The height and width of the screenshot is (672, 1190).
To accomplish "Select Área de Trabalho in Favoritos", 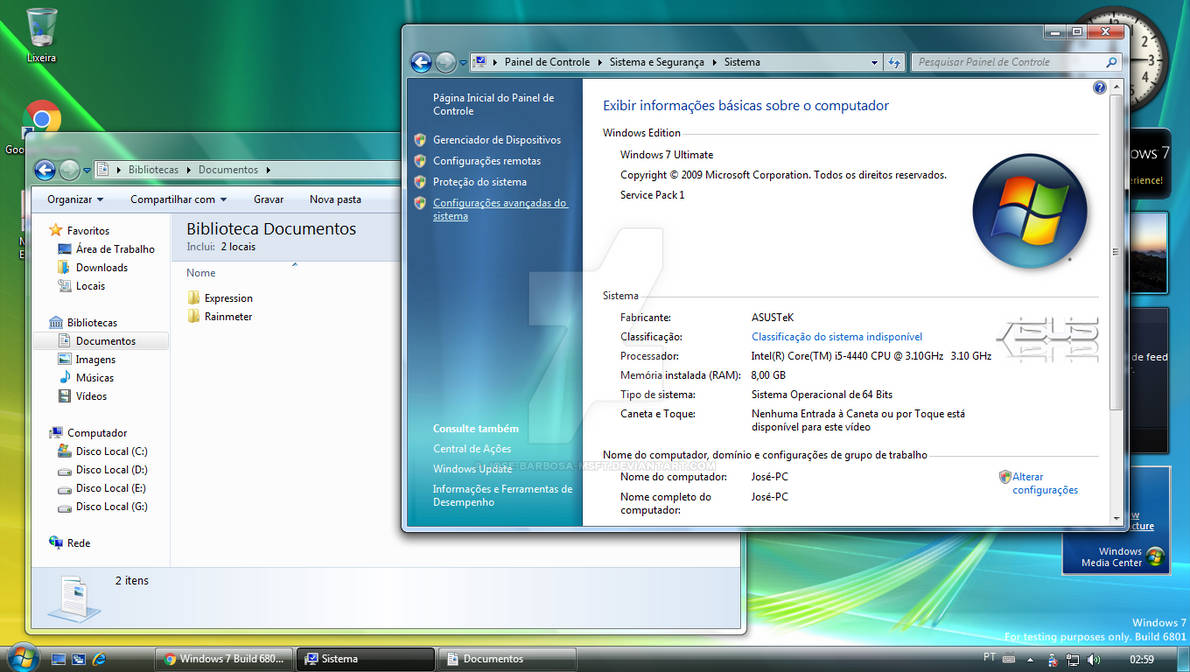I will [115, 249].
